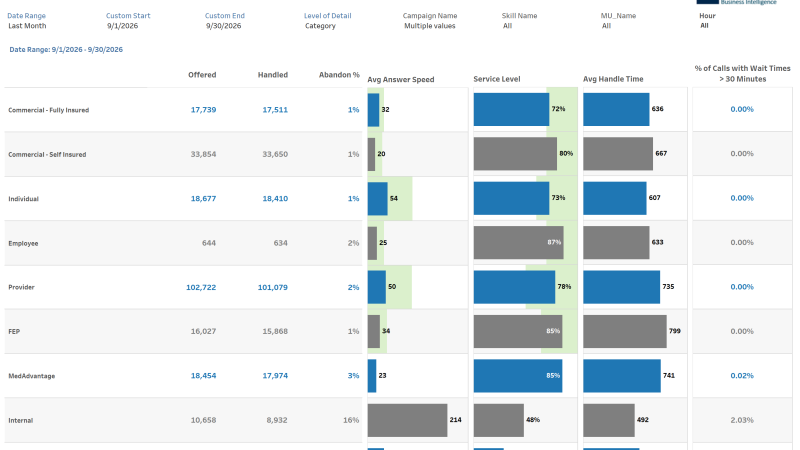Select the handle time bar labeled 636
This screenshot has width=800, height=450.
coord(616,109)
